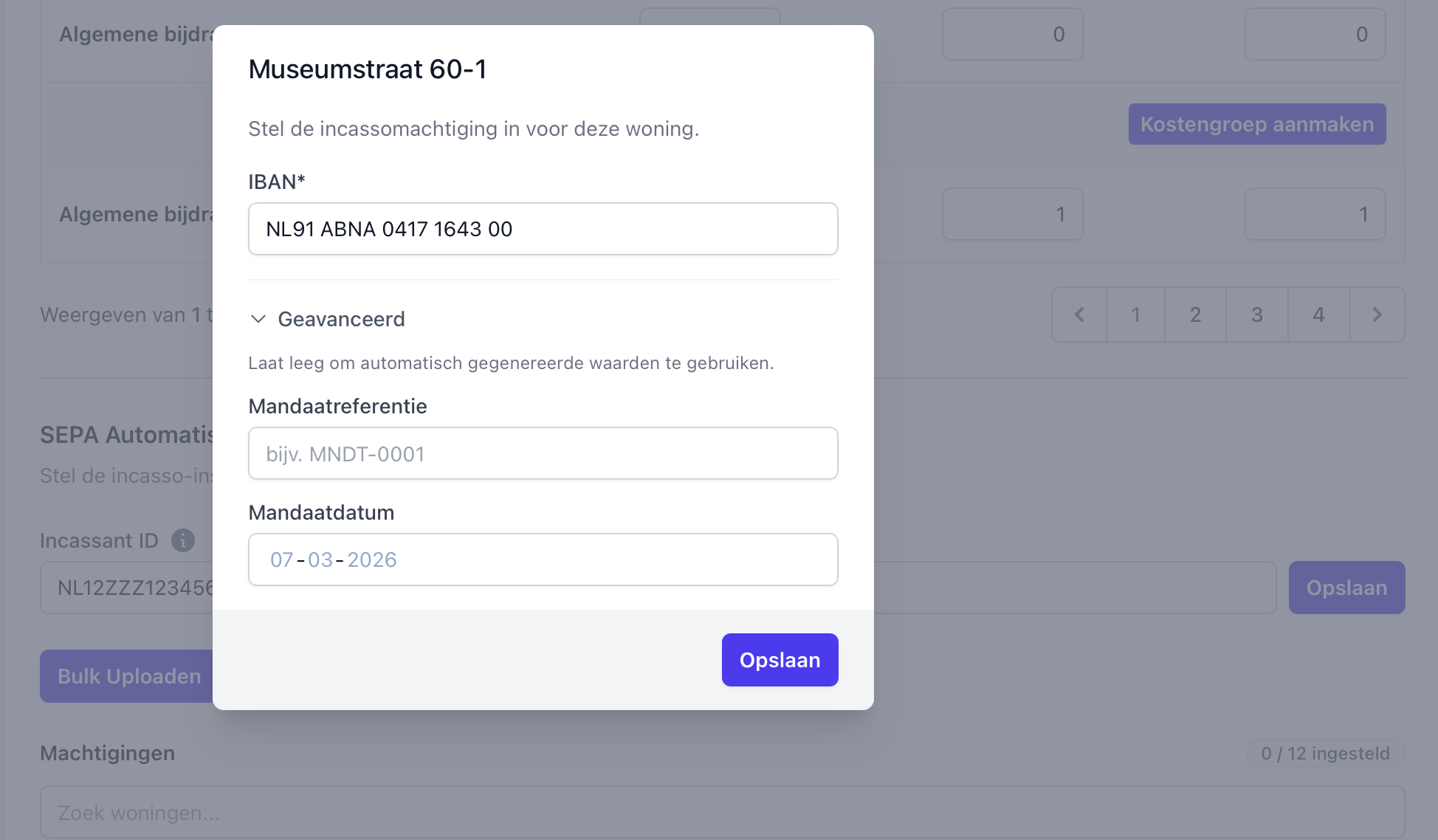
Task: Switch to pagination page 2
Action: point(1195,314)
